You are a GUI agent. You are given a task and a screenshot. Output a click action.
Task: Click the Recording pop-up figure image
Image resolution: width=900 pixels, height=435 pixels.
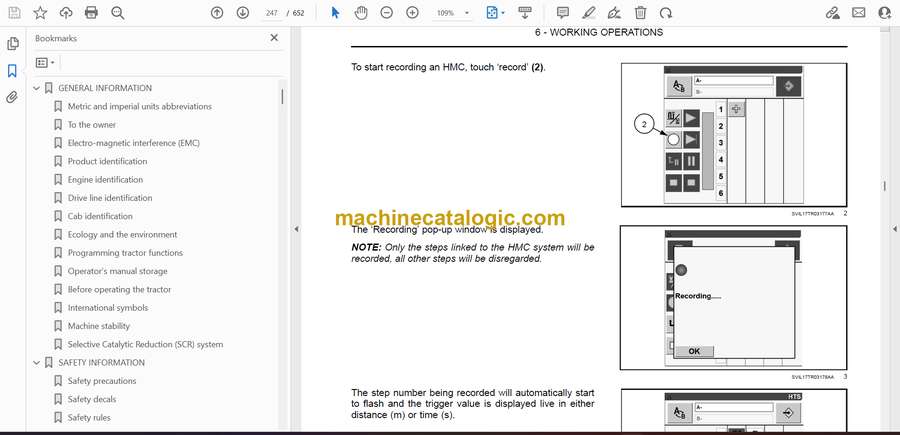pos(733,297)
